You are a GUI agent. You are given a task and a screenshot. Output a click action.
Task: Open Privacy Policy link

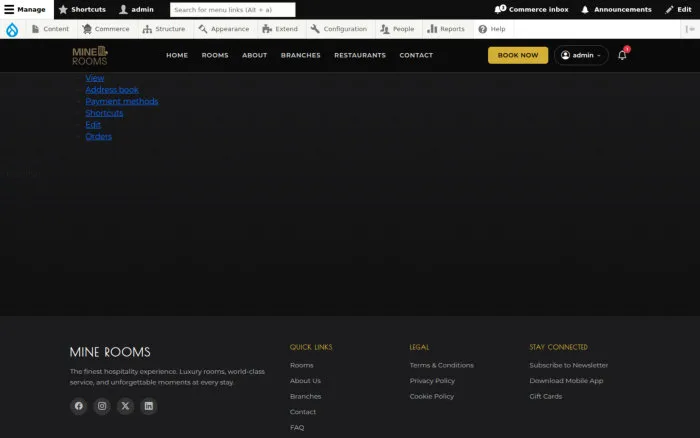click(x=432, y=381)
